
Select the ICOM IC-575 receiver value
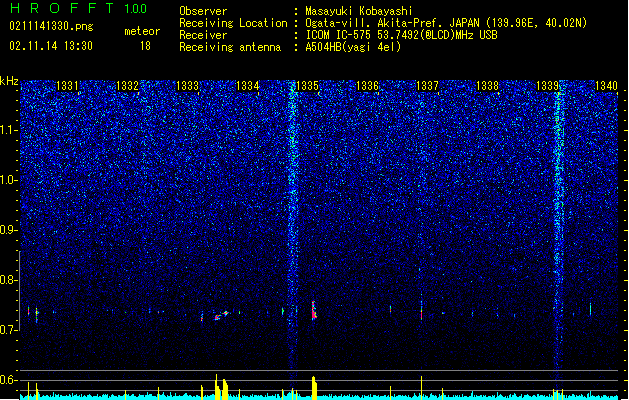(x=401, y=35)
